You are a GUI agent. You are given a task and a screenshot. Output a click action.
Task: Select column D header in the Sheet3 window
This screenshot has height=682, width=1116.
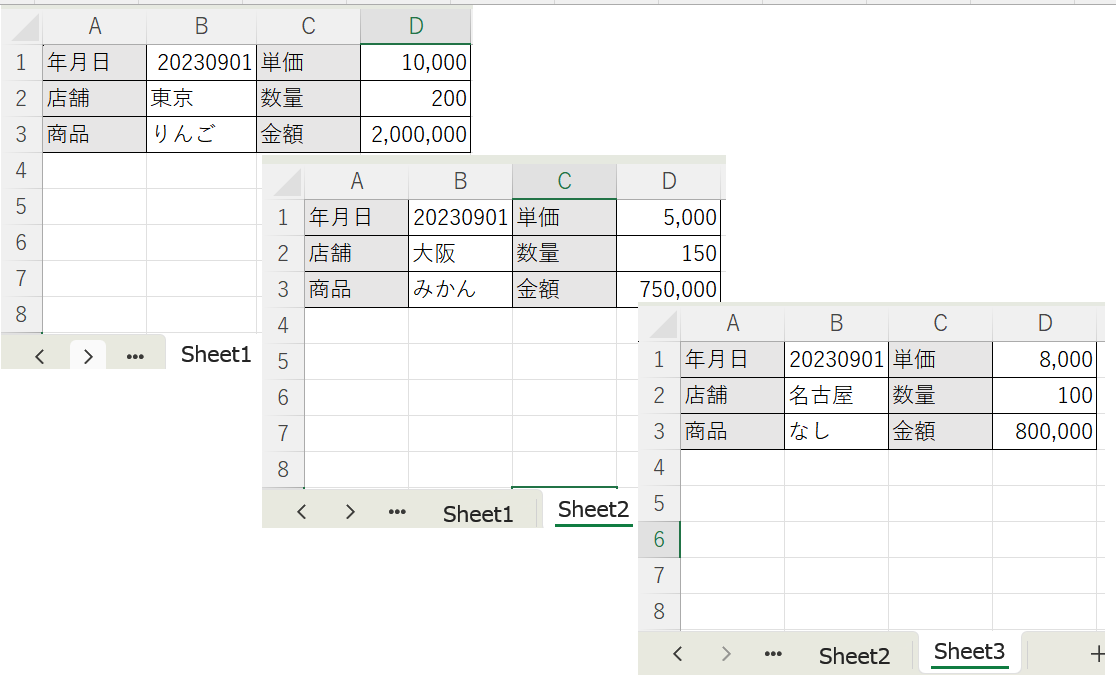[x=1044, y=323]
